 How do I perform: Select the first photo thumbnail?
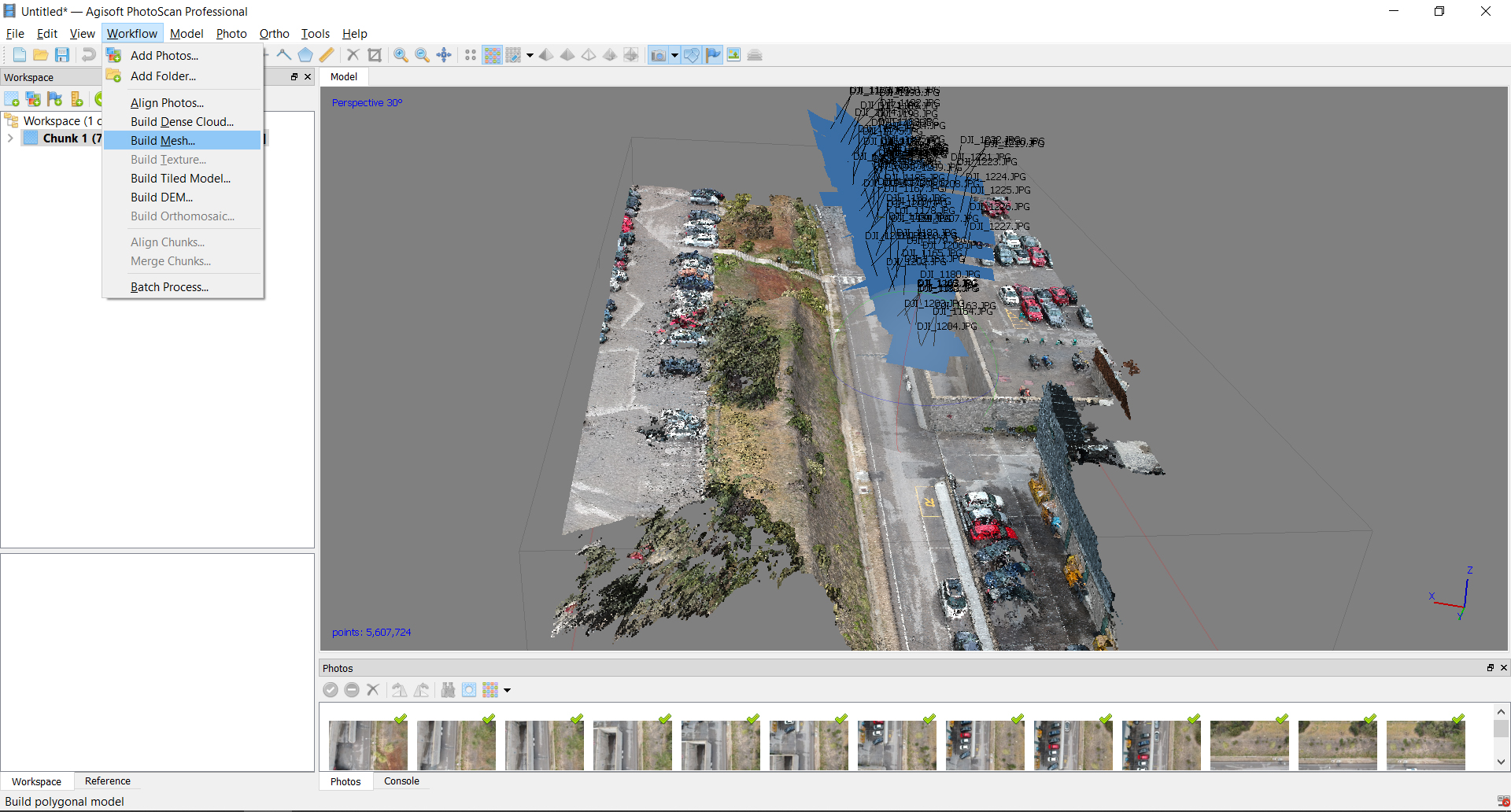[368, 745]
